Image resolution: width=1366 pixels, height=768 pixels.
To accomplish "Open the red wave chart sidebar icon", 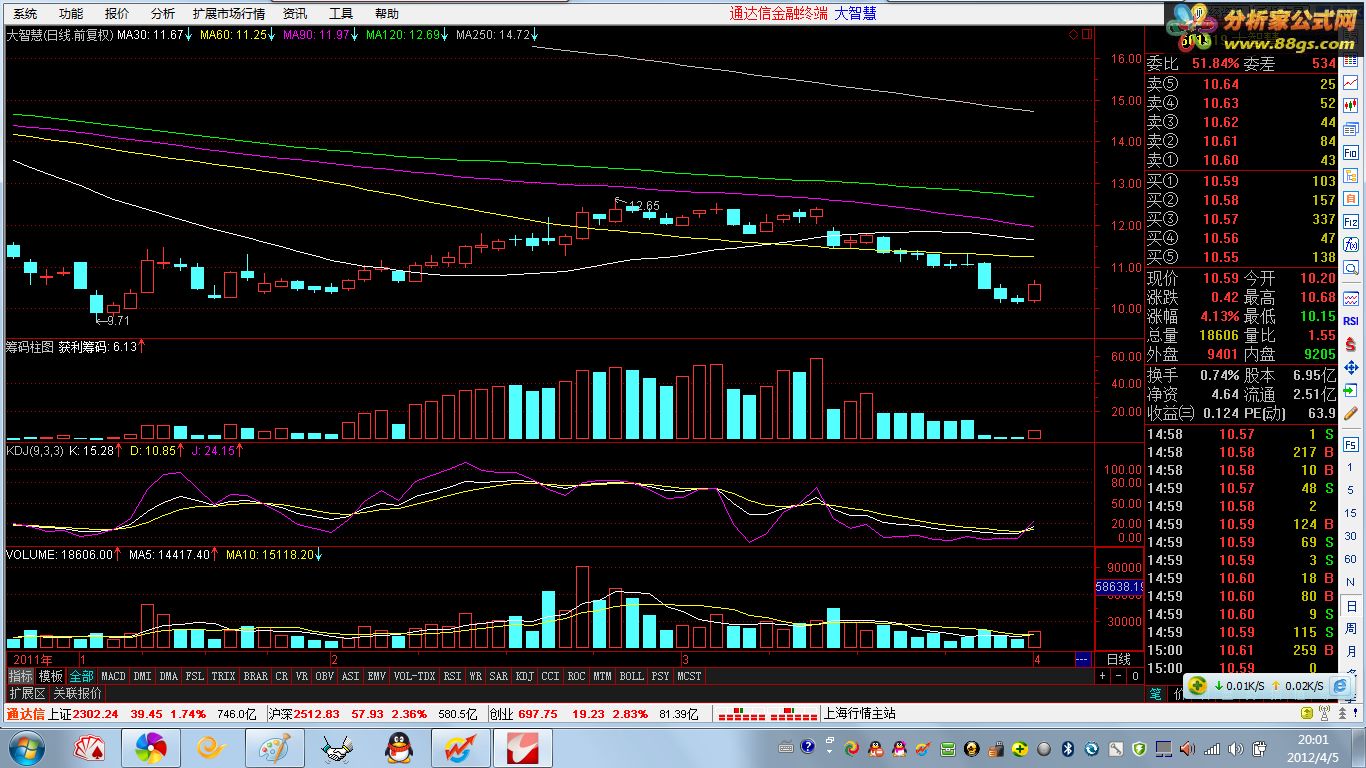I will [1351, 298].
